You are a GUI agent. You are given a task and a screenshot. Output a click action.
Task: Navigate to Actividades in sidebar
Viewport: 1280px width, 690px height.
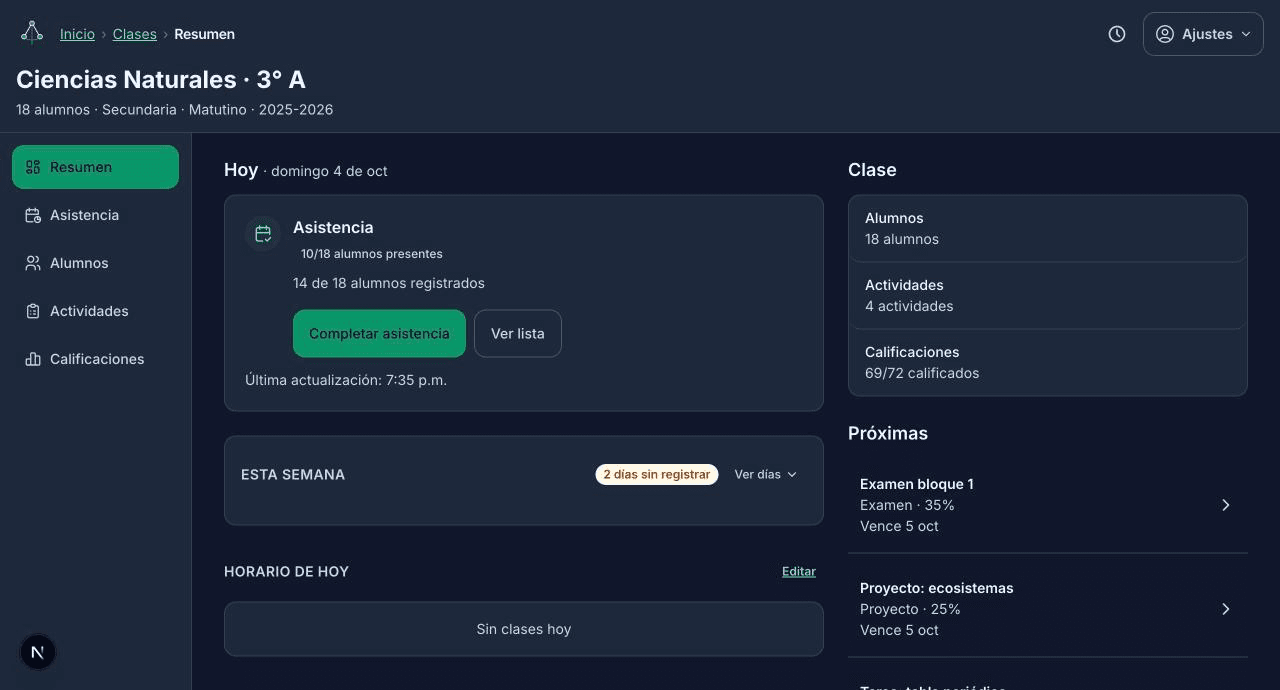96,311
